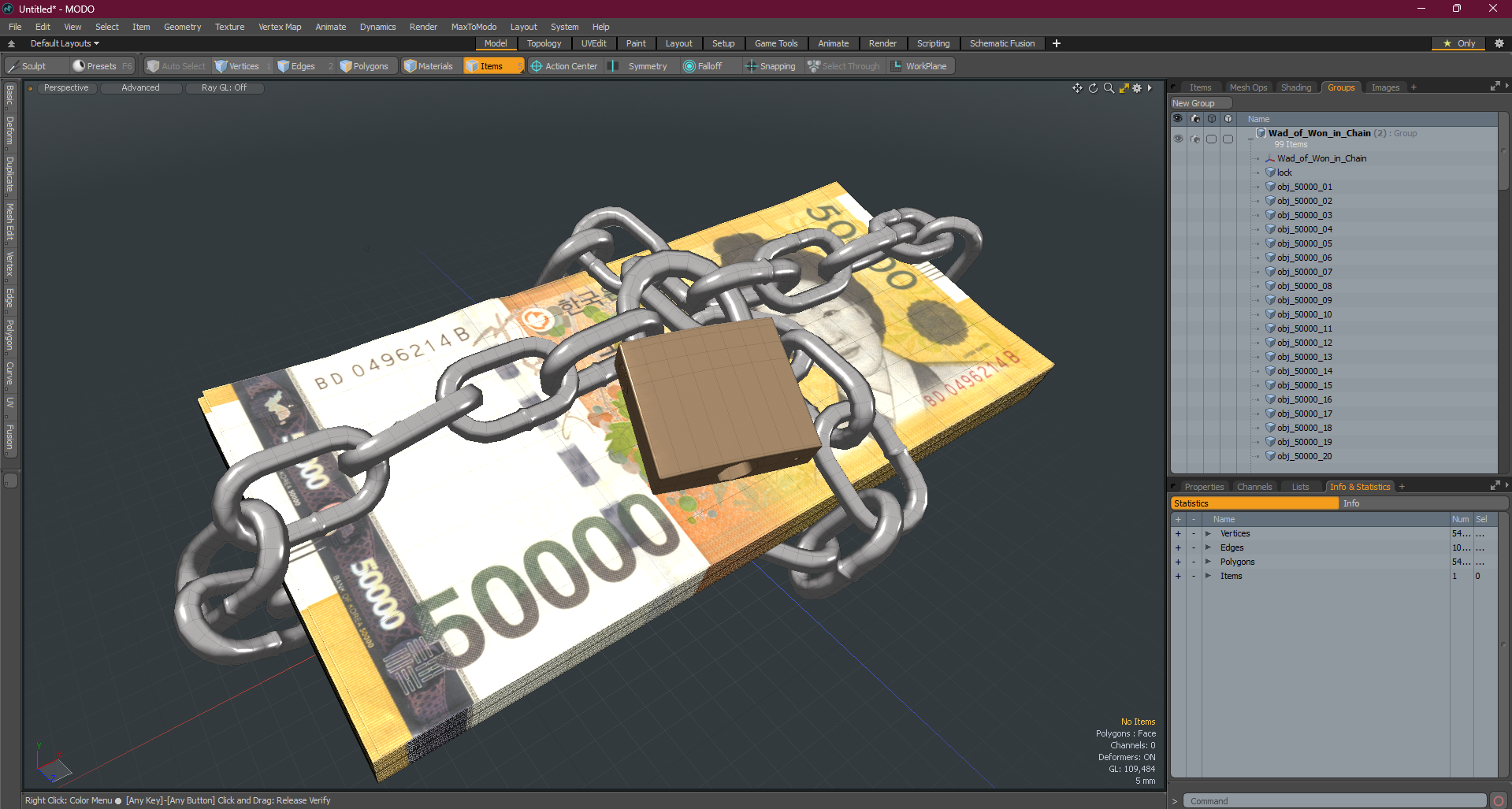Viewport: 1512px width, 809px height.
Task: Add a new layout tab with plus icon
Action: click(x=1057, y=43)
